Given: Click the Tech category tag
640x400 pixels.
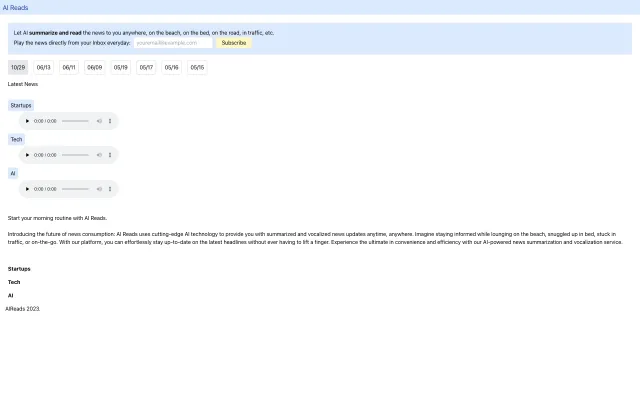Looking at the screenshot, I should (x=16, y=139).
